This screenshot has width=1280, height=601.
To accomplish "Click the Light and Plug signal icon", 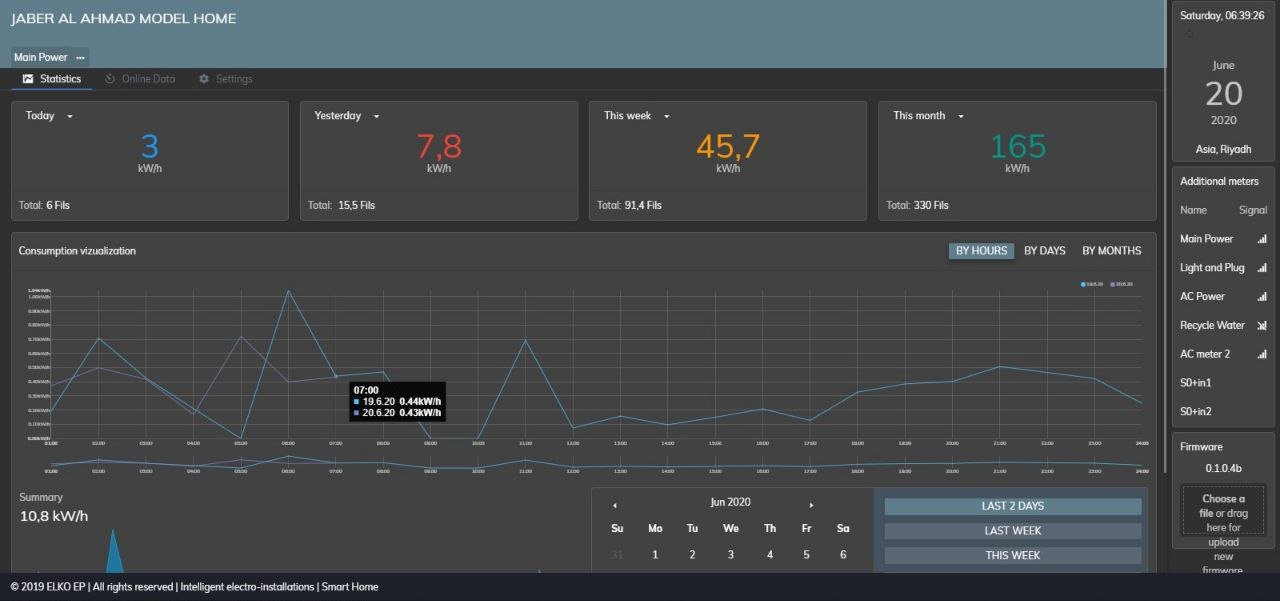I will coord(1261,268).
